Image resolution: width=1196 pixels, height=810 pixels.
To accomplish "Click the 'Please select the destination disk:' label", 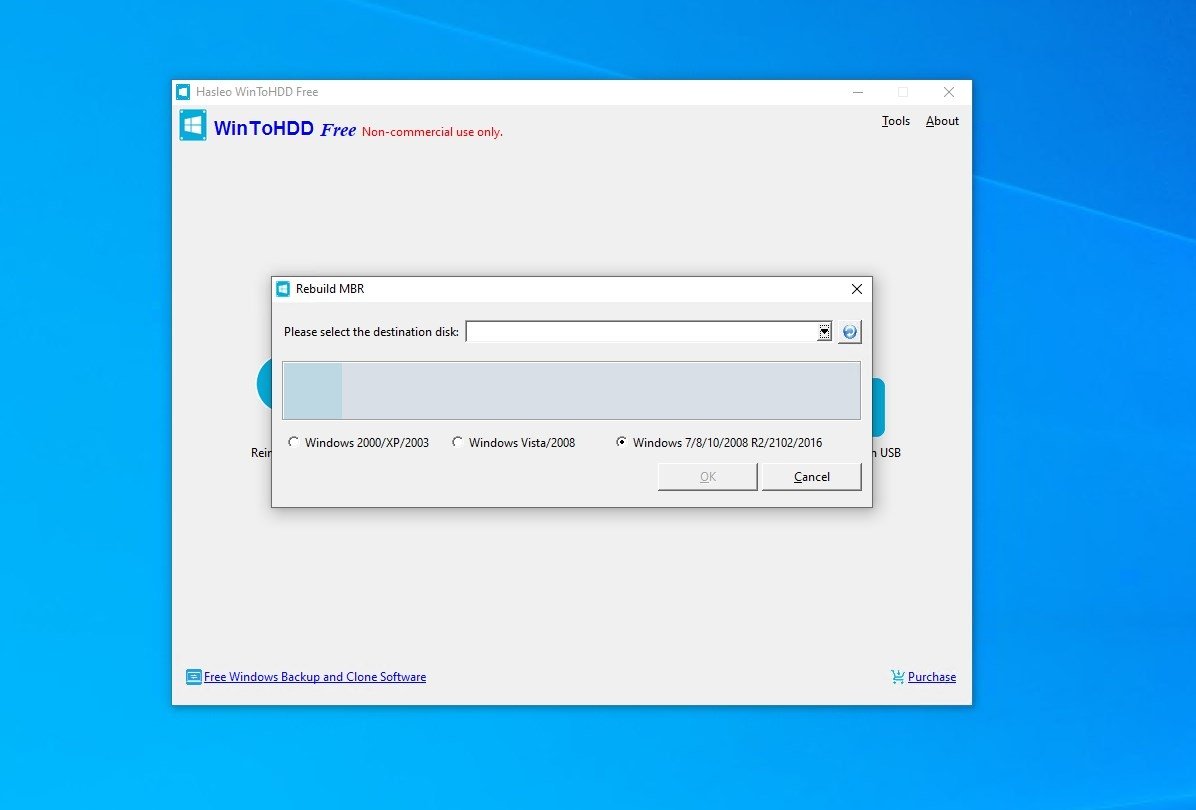I will coord(371,332).
